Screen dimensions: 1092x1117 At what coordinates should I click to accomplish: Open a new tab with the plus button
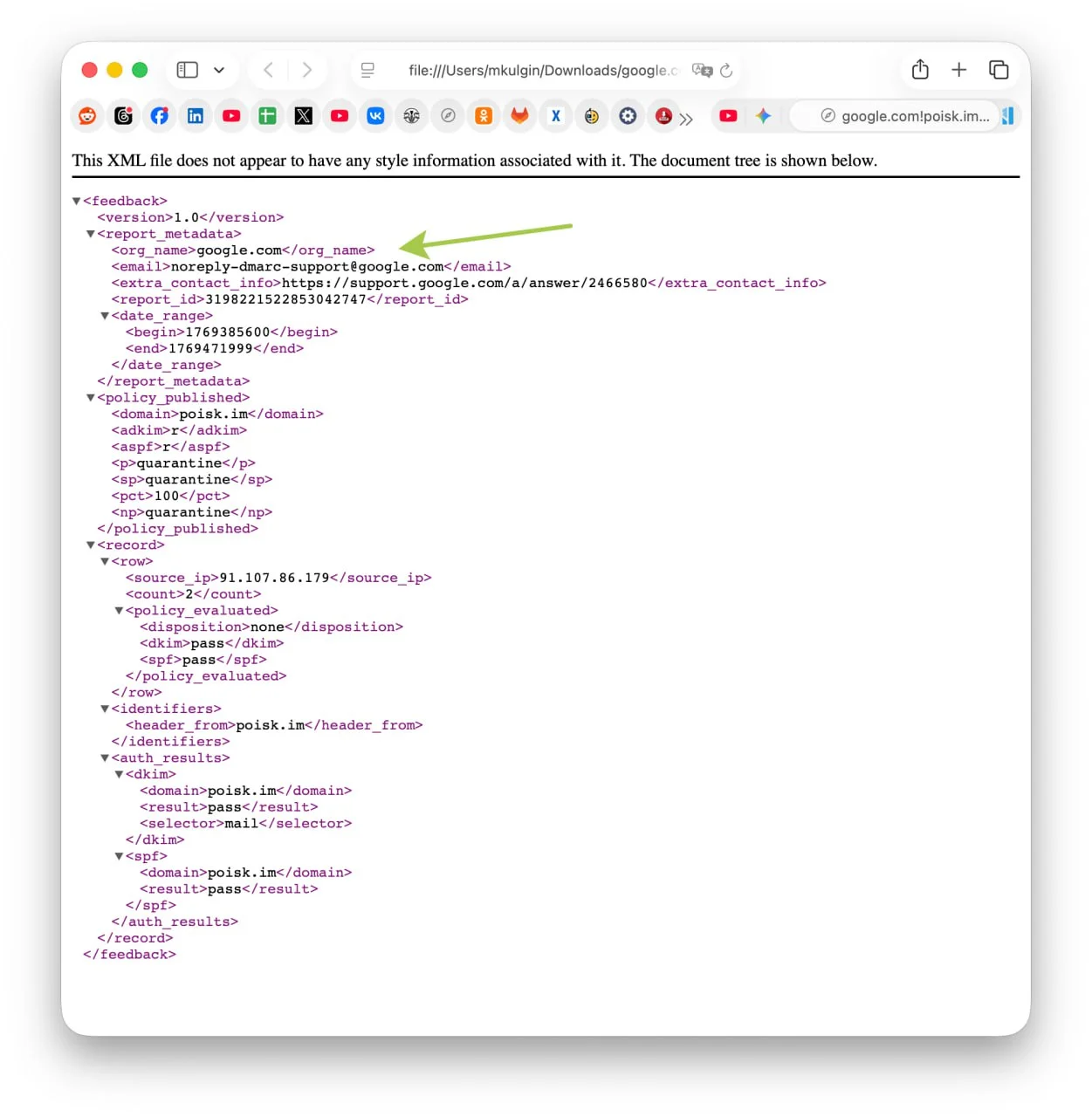958,70
